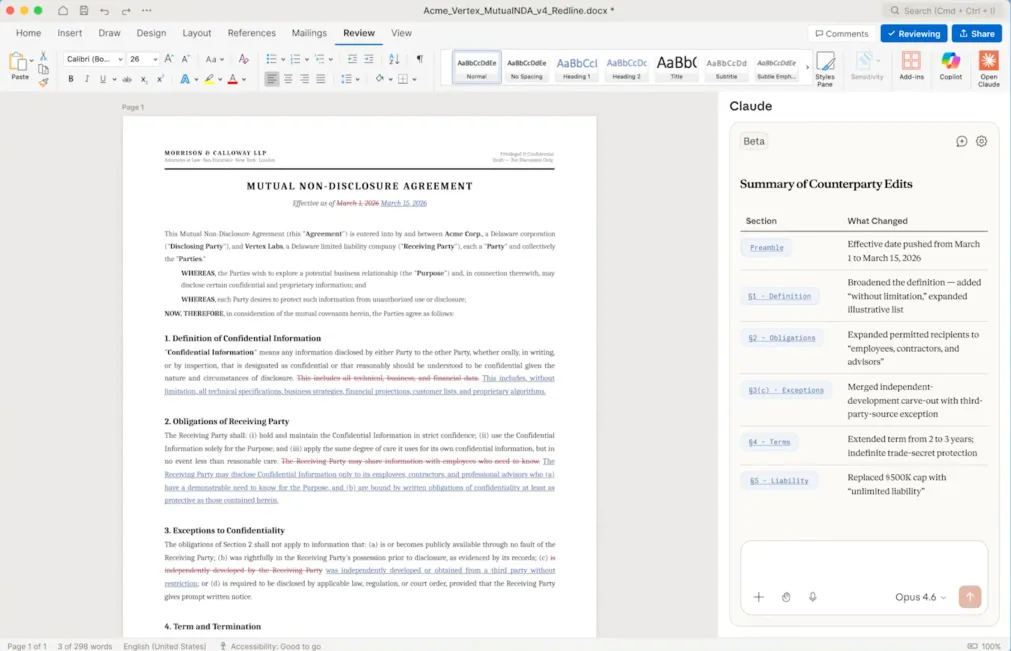Apply superscript formatting

pyautogui.click(x=160, y=79)
